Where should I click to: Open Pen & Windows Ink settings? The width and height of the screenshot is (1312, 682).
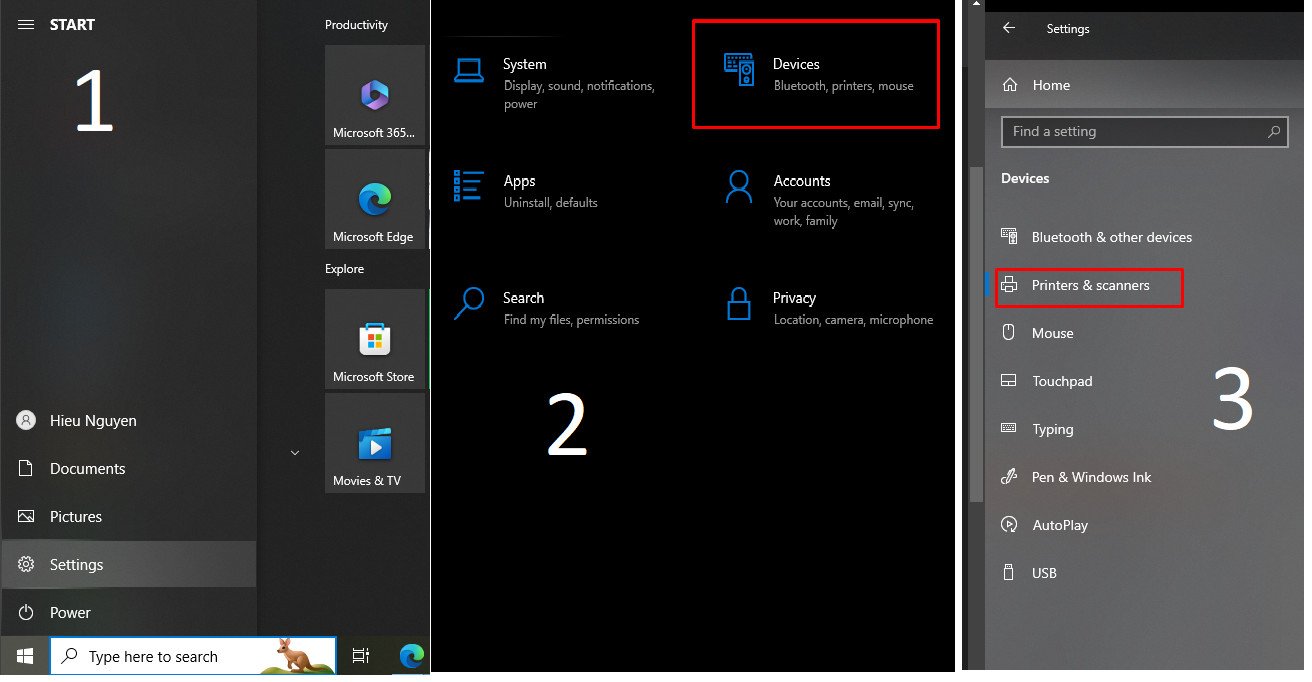pyautogui.click(x=1088, y=477)
